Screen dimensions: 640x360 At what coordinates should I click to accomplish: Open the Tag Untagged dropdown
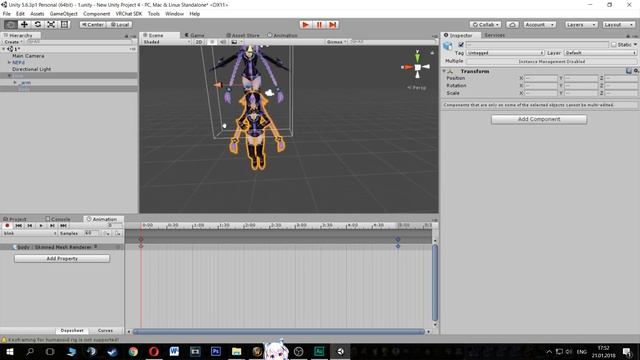[505, 53]
